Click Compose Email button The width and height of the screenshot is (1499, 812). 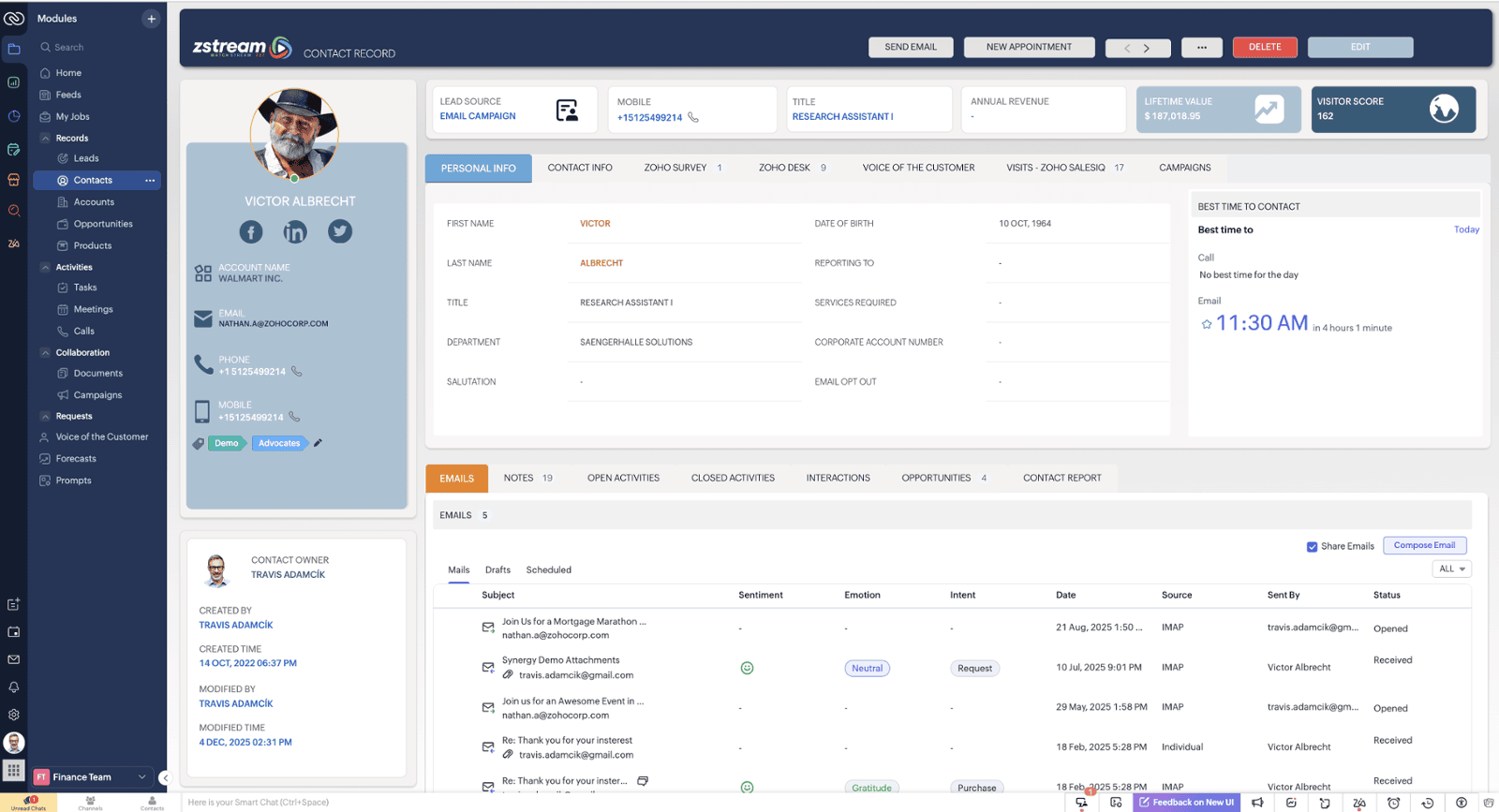1424,545
